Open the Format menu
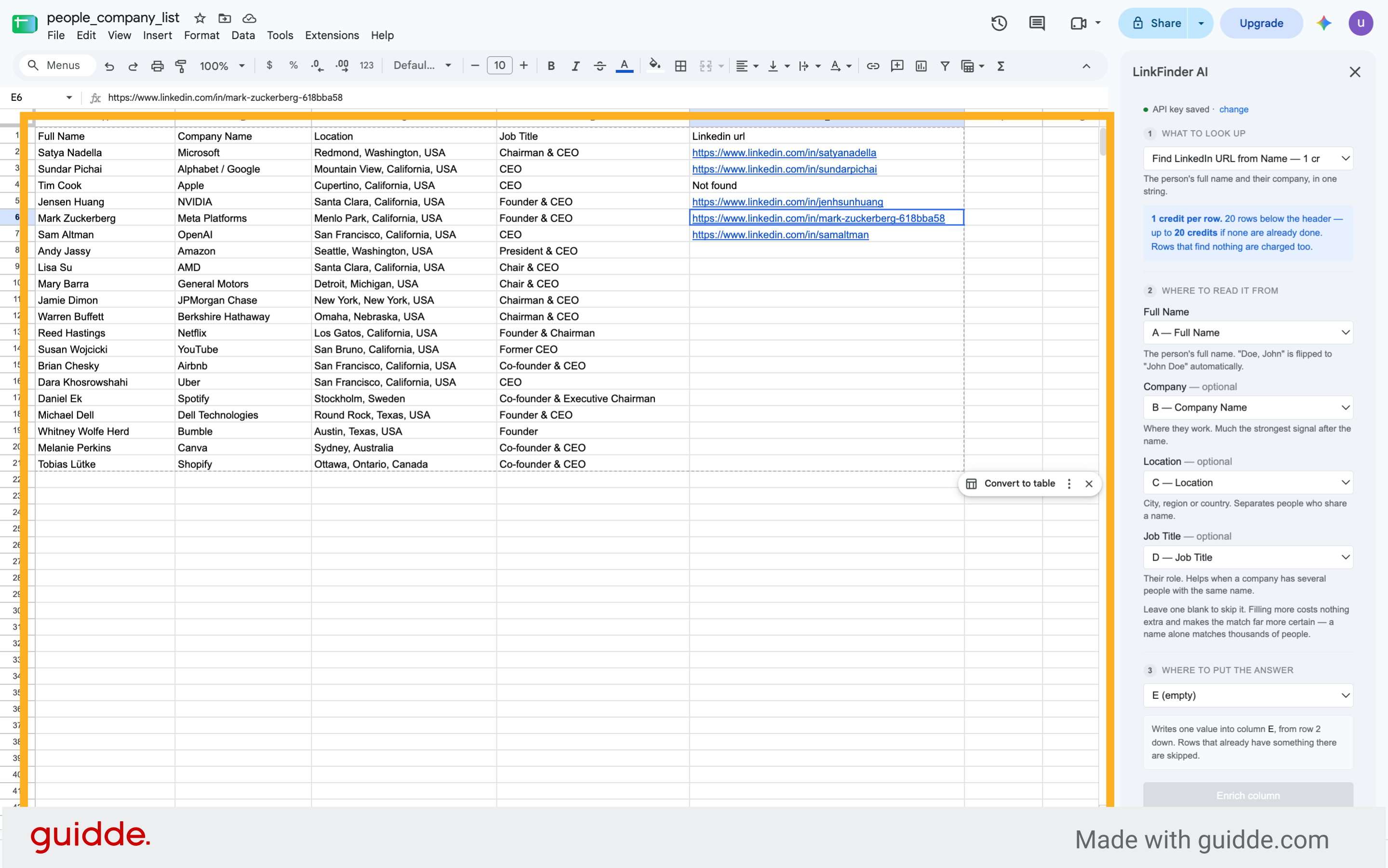 tap(201, 36)
